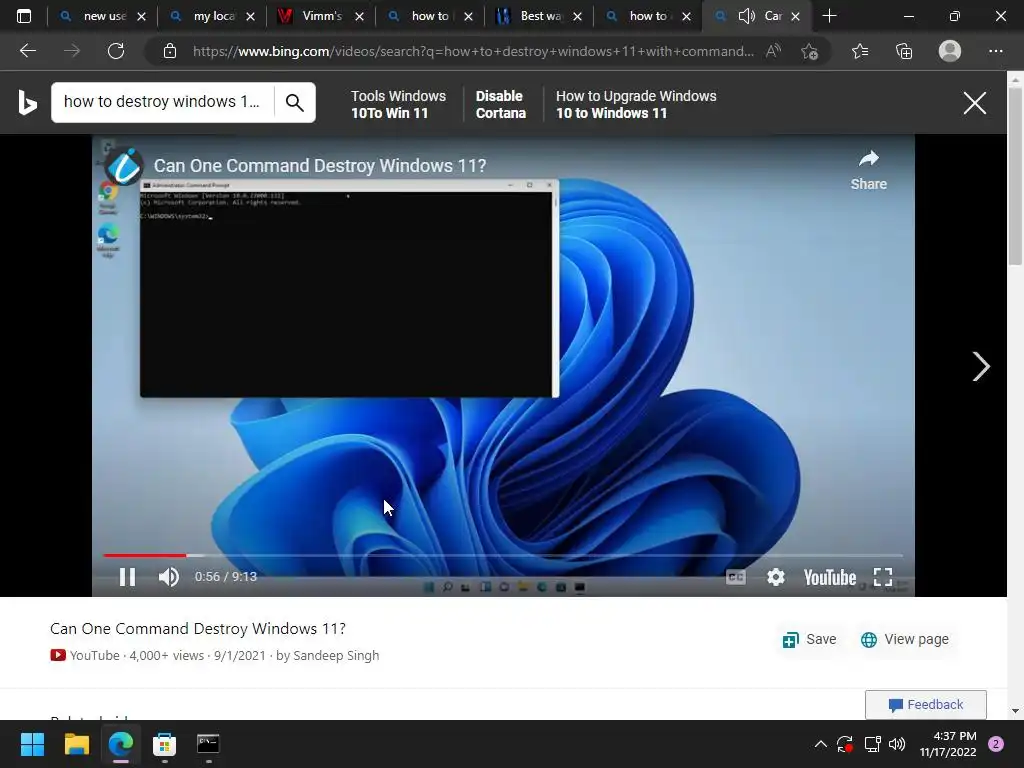Mute the video volume
The image size is (1024, 768).
click(168, 577)
